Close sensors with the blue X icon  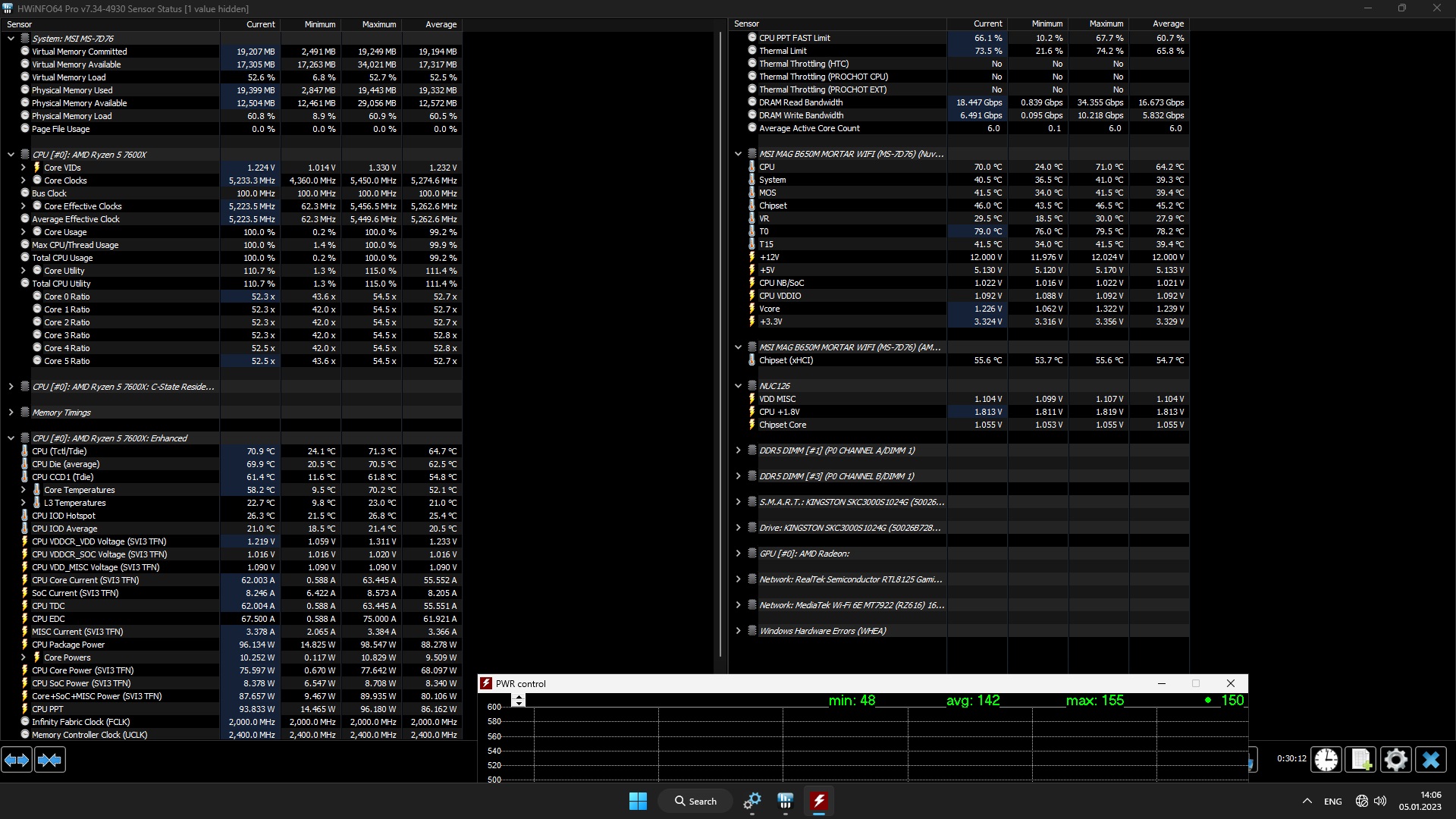tap(1430, 760)
